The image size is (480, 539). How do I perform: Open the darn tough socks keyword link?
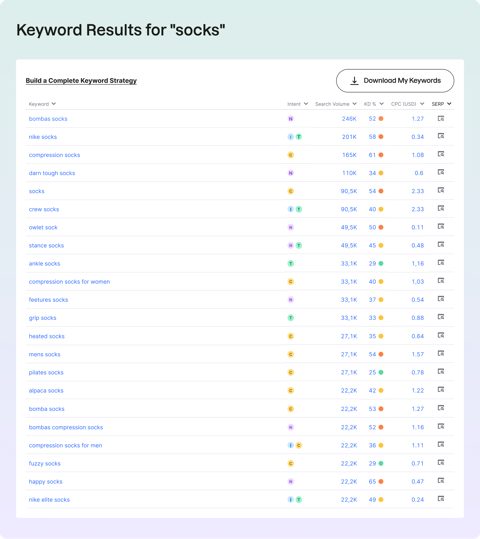(x=52, y=173)
